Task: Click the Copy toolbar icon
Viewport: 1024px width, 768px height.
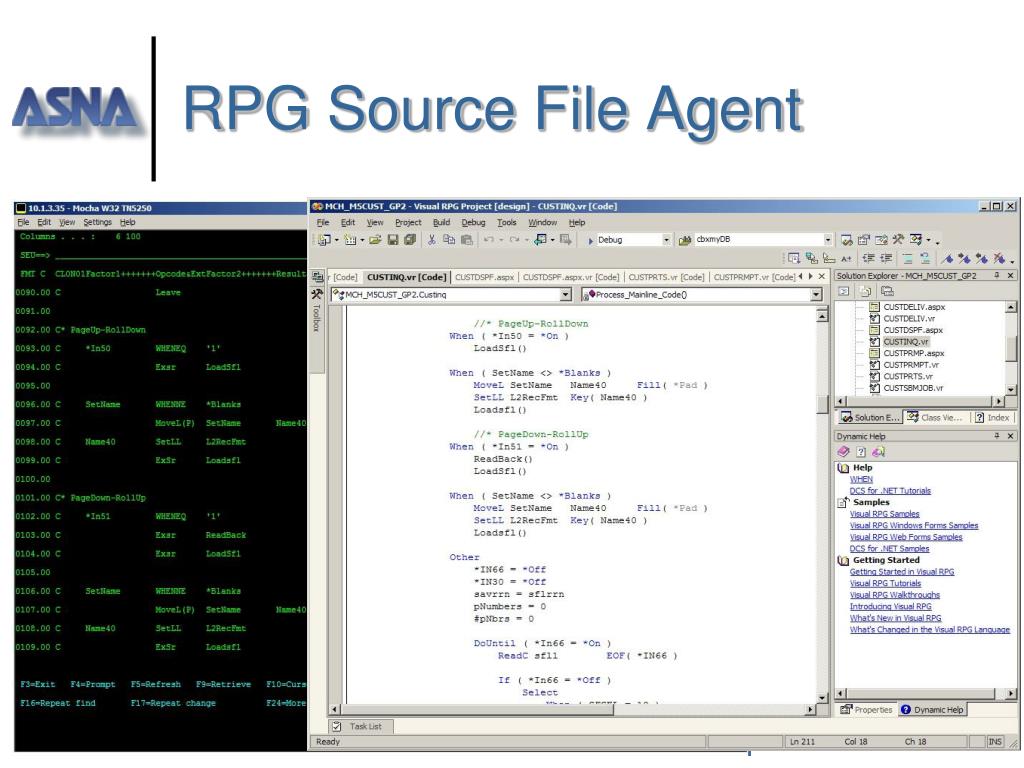Action: click(x=449, y=240)
